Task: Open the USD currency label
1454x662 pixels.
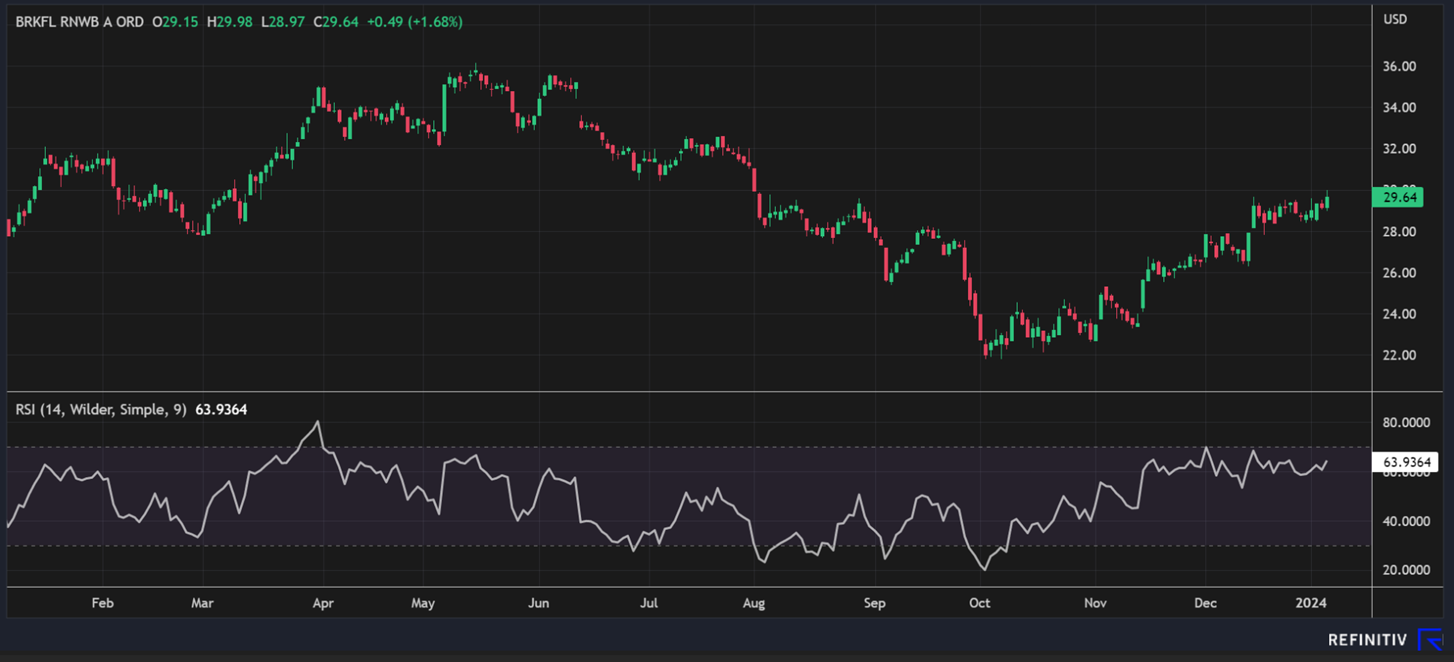Action: coord(1395,20)
